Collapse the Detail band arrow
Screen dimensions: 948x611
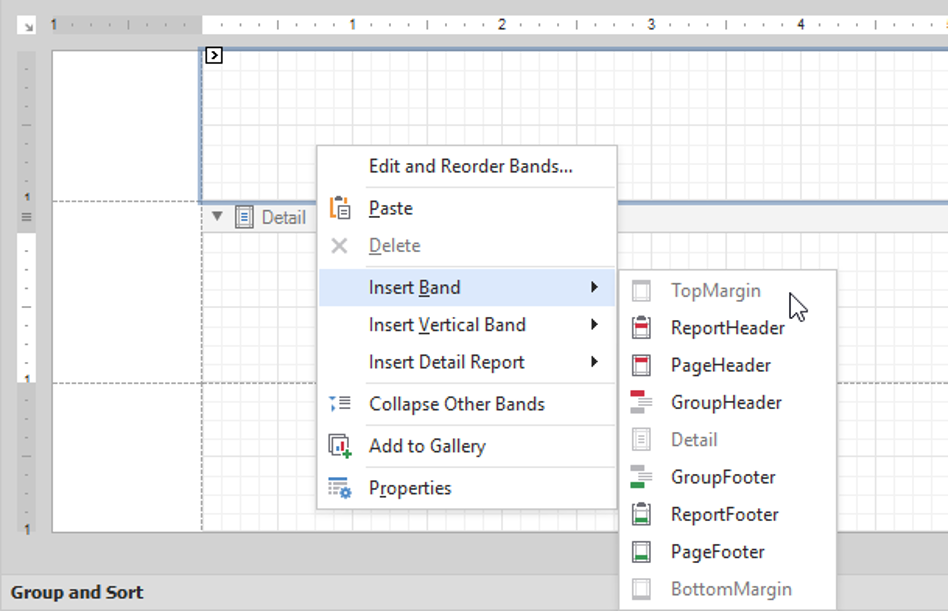point(217,217)
